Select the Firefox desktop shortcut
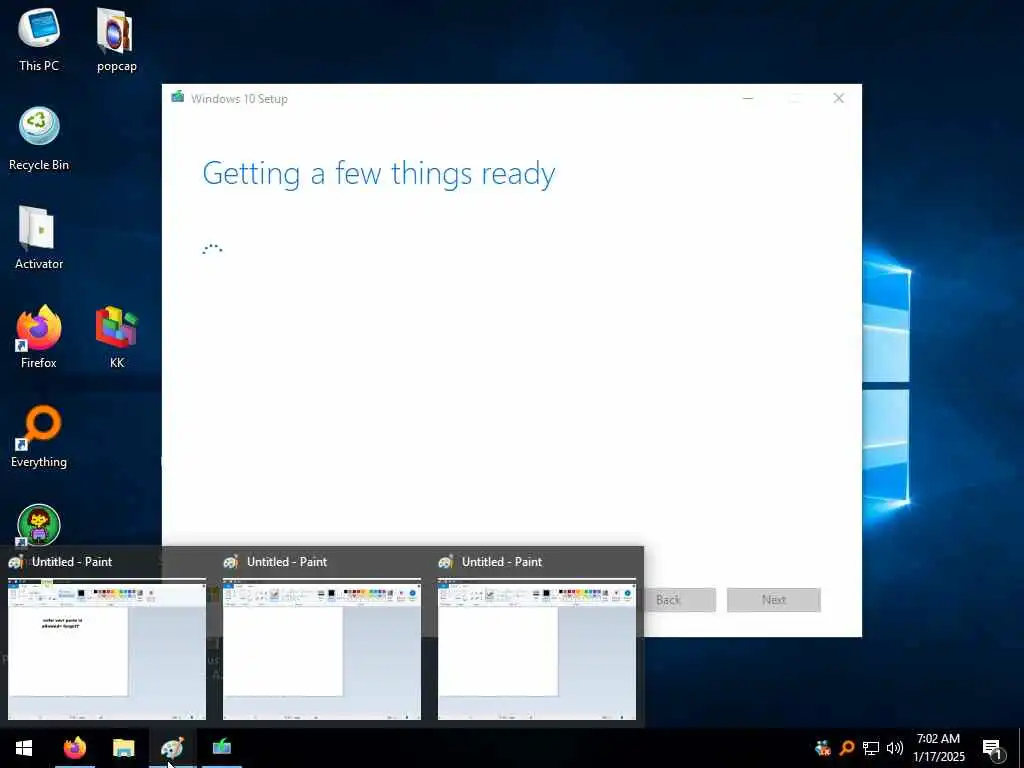 pyautogui.click(x=39, y=337)
